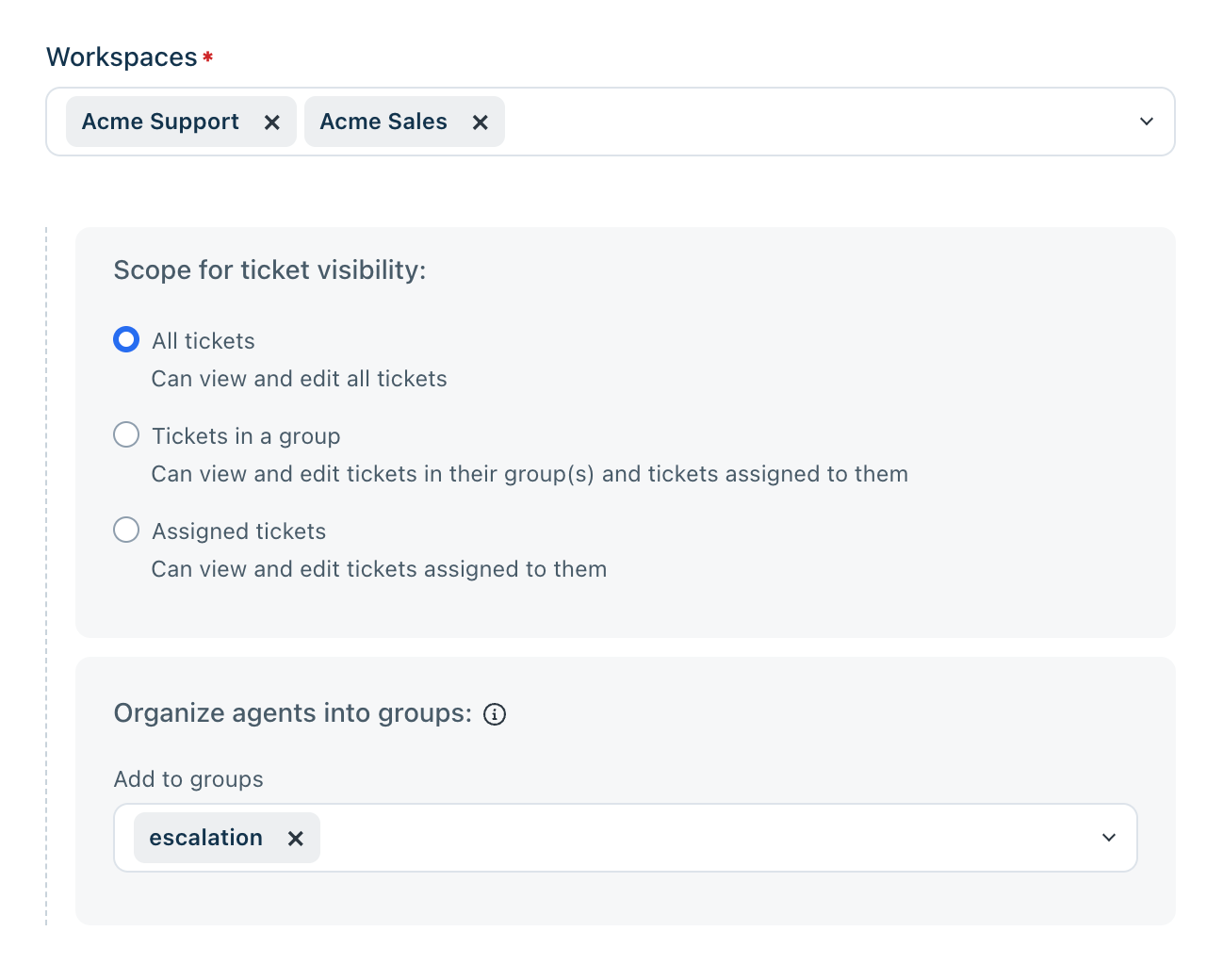
Task: Click the Acme Sales tag label
Action: [383, 122]
